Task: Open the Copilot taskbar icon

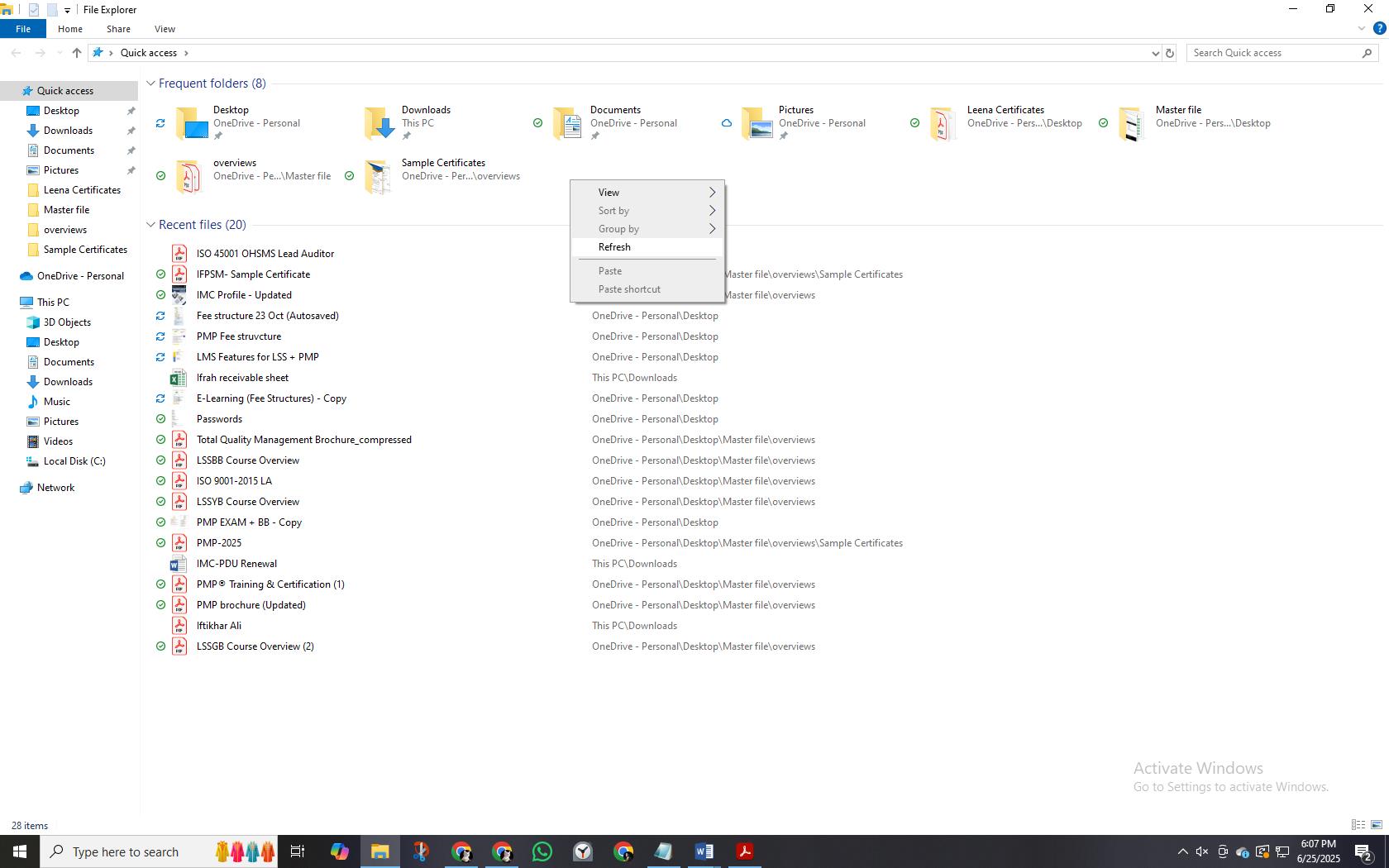Action: click(x=340, y=851)
